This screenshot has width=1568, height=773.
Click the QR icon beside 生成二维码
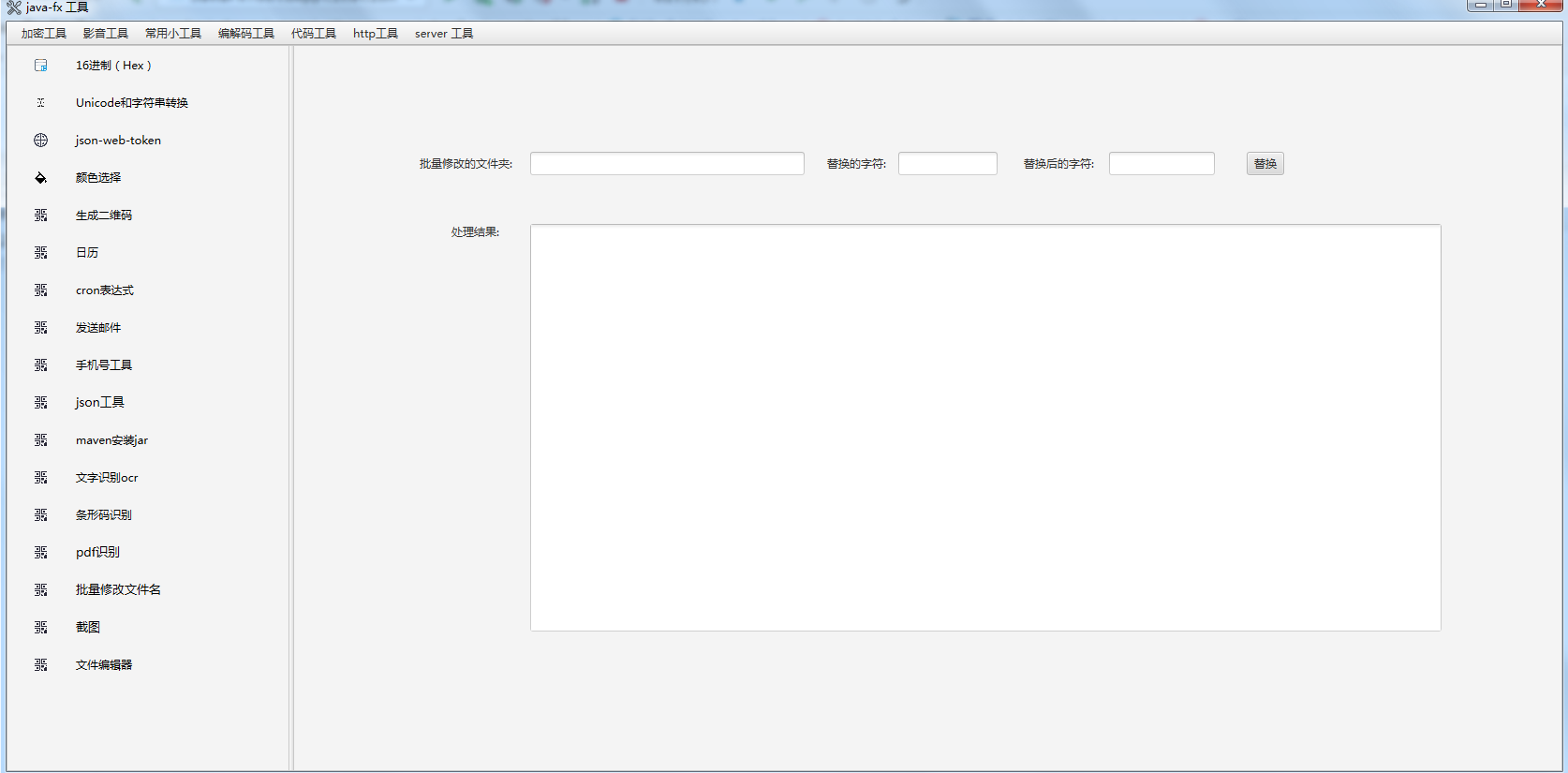coord(40,216)
